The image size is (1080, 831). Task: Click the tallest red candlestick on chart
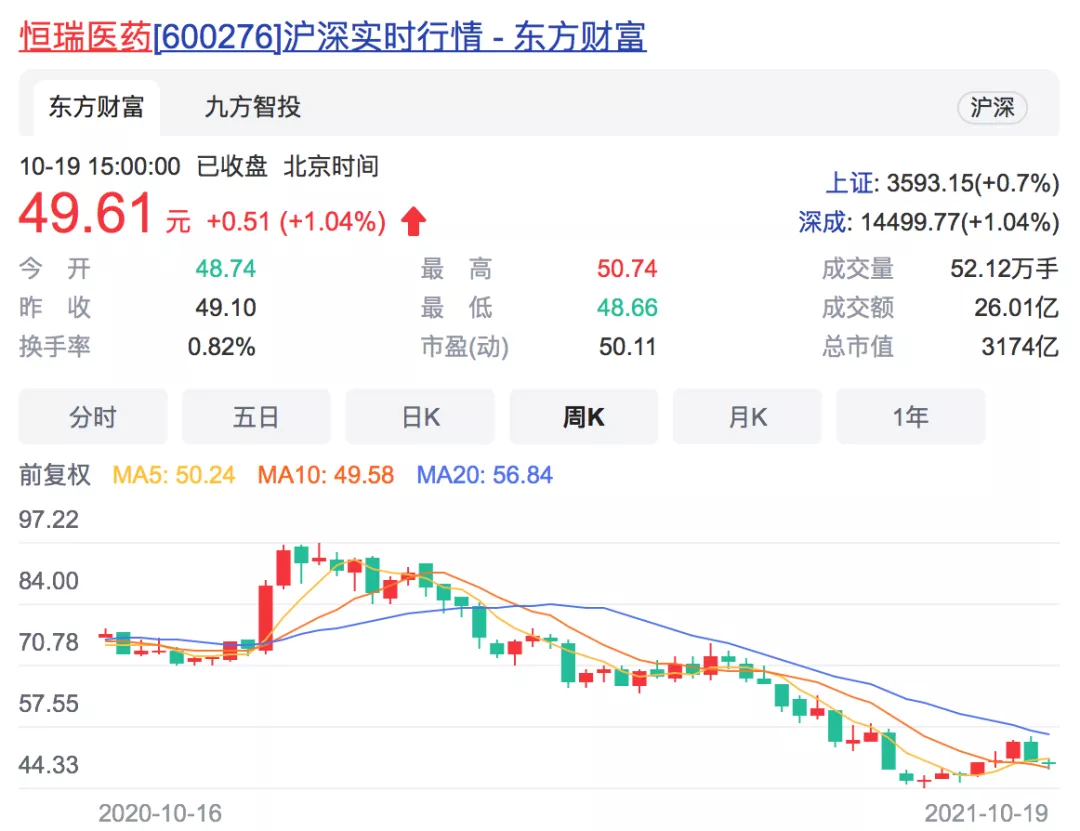coord(265,615)
